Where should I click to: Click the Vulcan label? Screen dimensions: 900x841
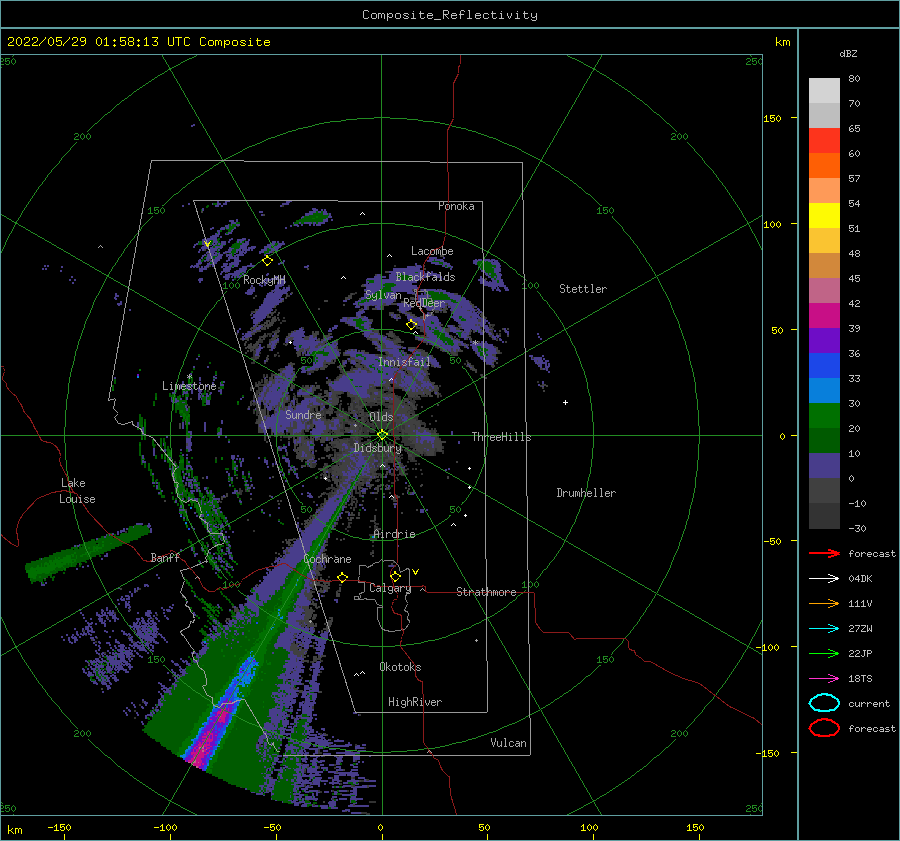click(509, 743)
